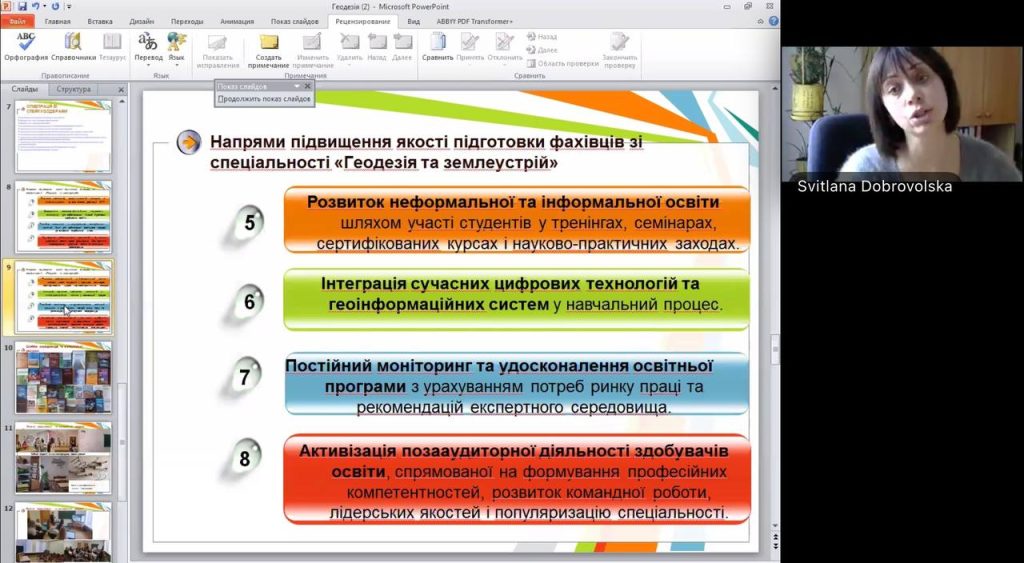This screenshot has height=563, width=1024.
Task: Click Продолжить показ слайдов button
Action: [265, 99]
